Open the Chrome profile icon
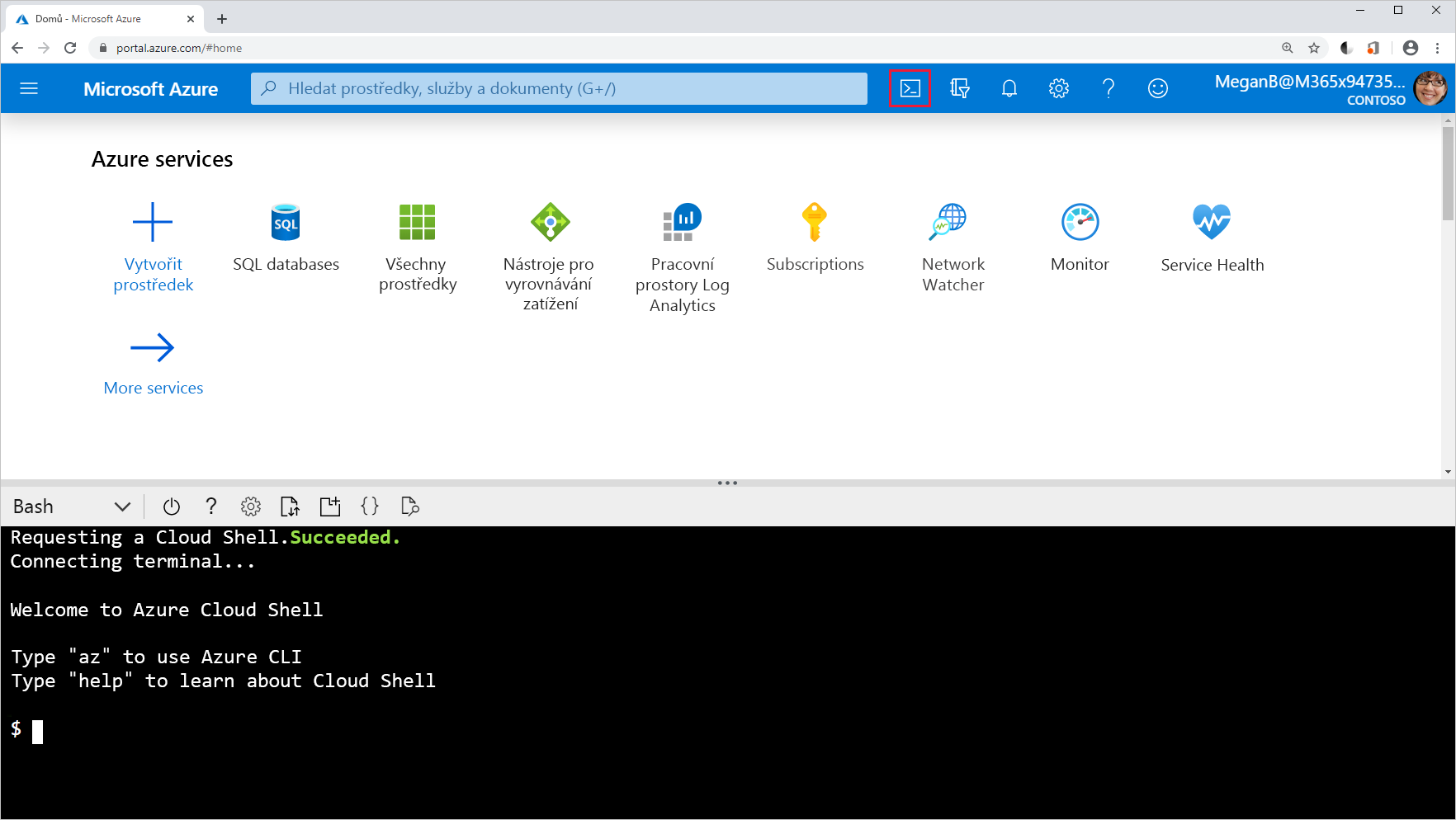1456x820 pixels. (x=1411, y=48)
